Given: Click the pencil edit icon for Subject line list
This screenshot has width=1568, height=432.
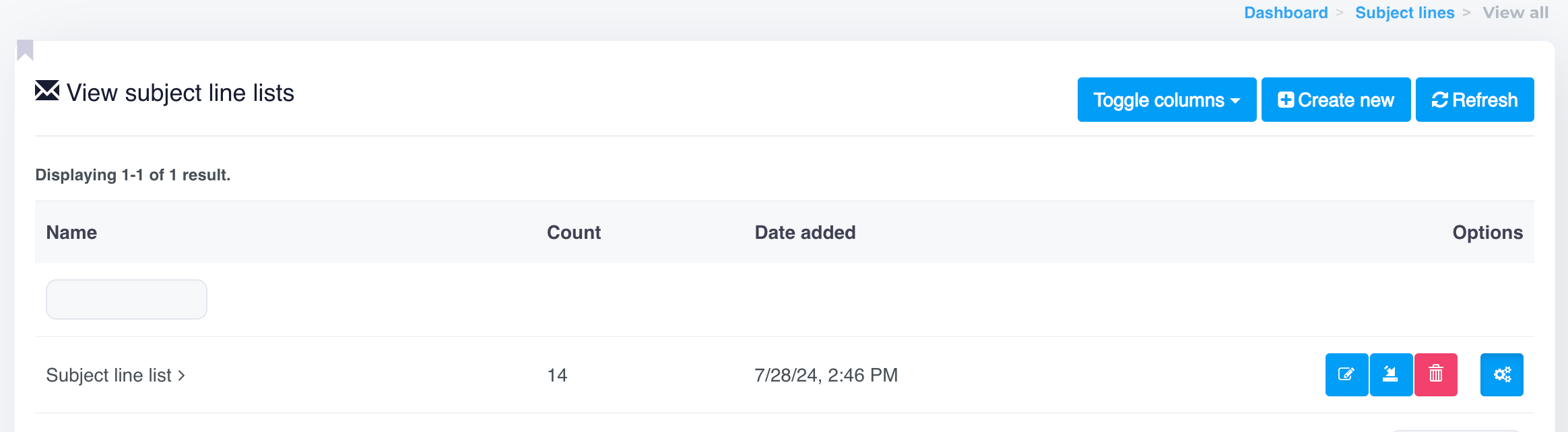Looking at the screenshot, I should (1346, 375).
